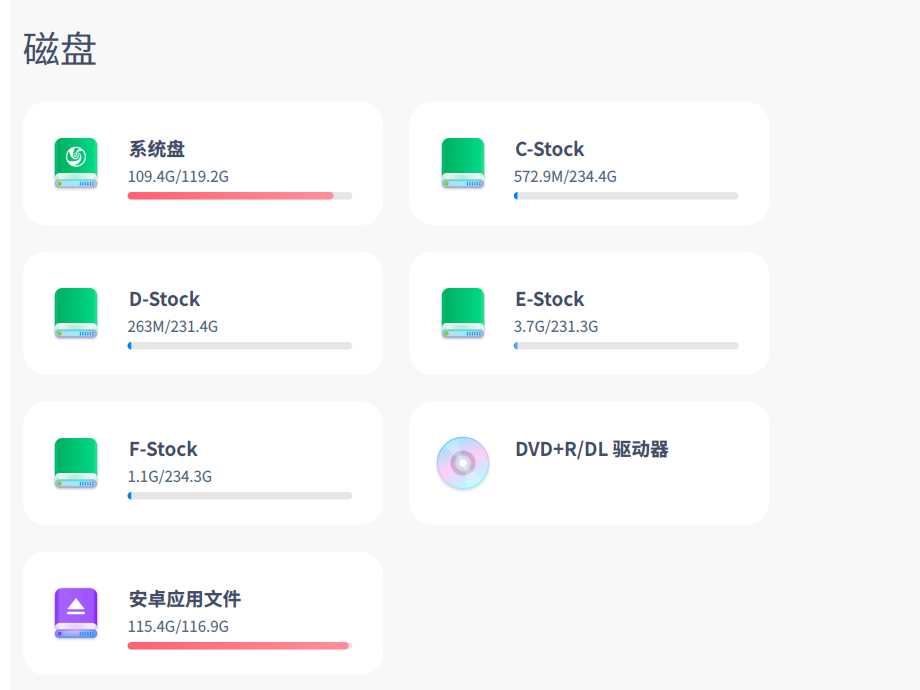Select the E-Stock drive name
This screenshot has height=690, width=920.
(x=549, y=299)
